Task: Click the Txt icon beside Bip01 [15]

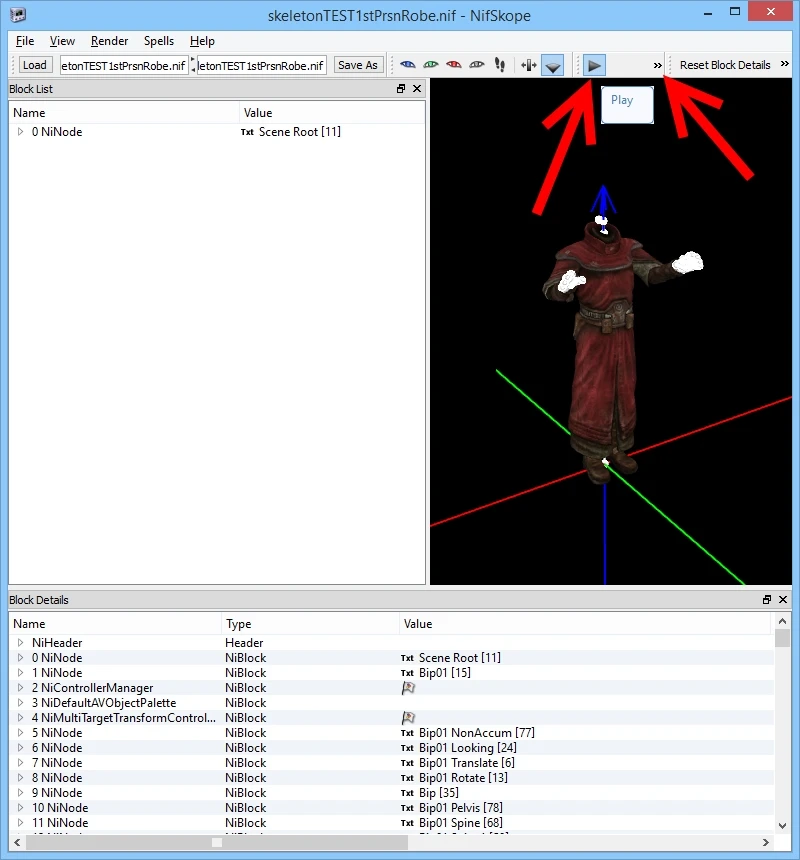Action: pos(407,673)
